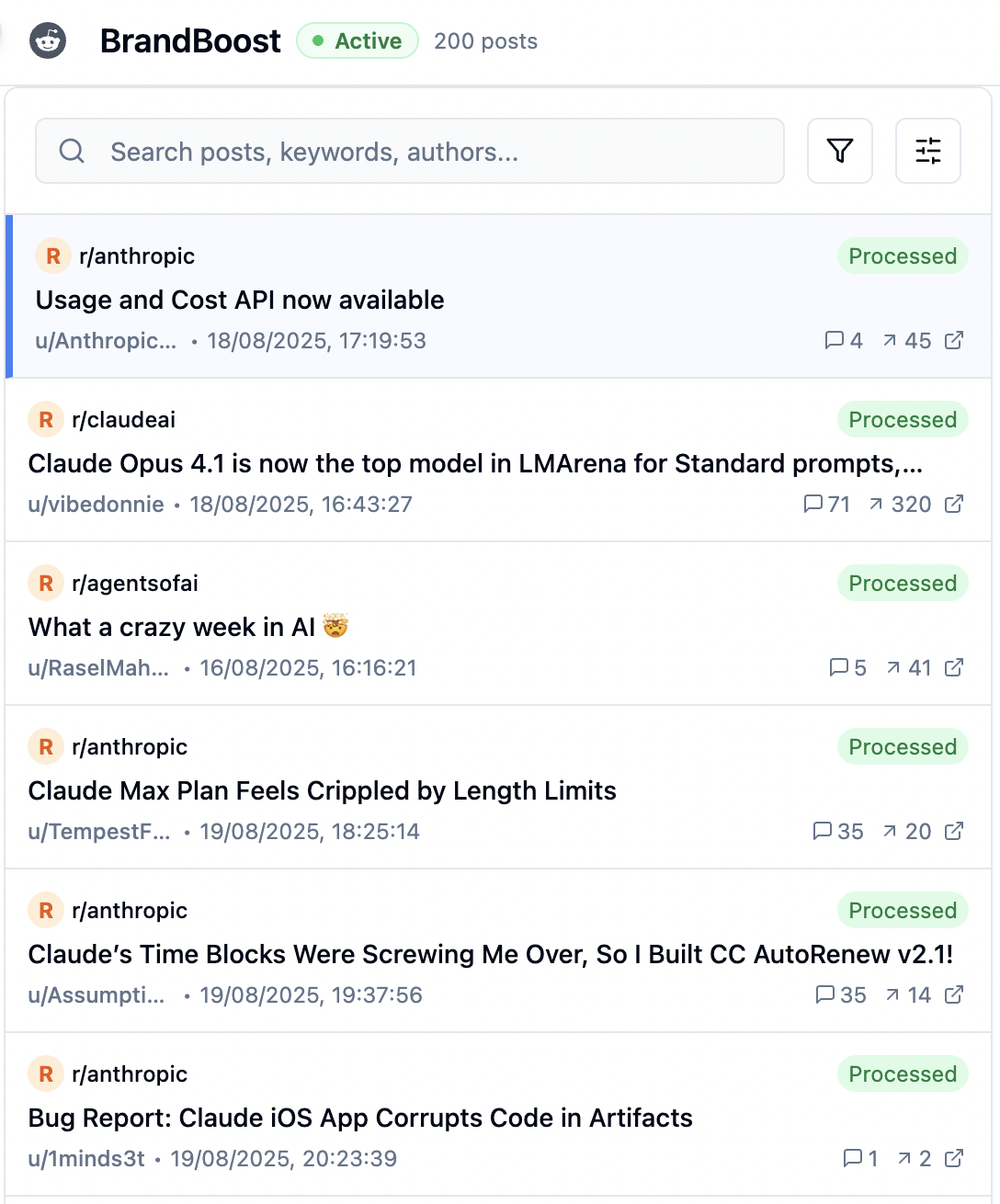1000x1204 pixels.
Task: Click the r/agentsofai subreddit avatar icon
Action: 45,583
